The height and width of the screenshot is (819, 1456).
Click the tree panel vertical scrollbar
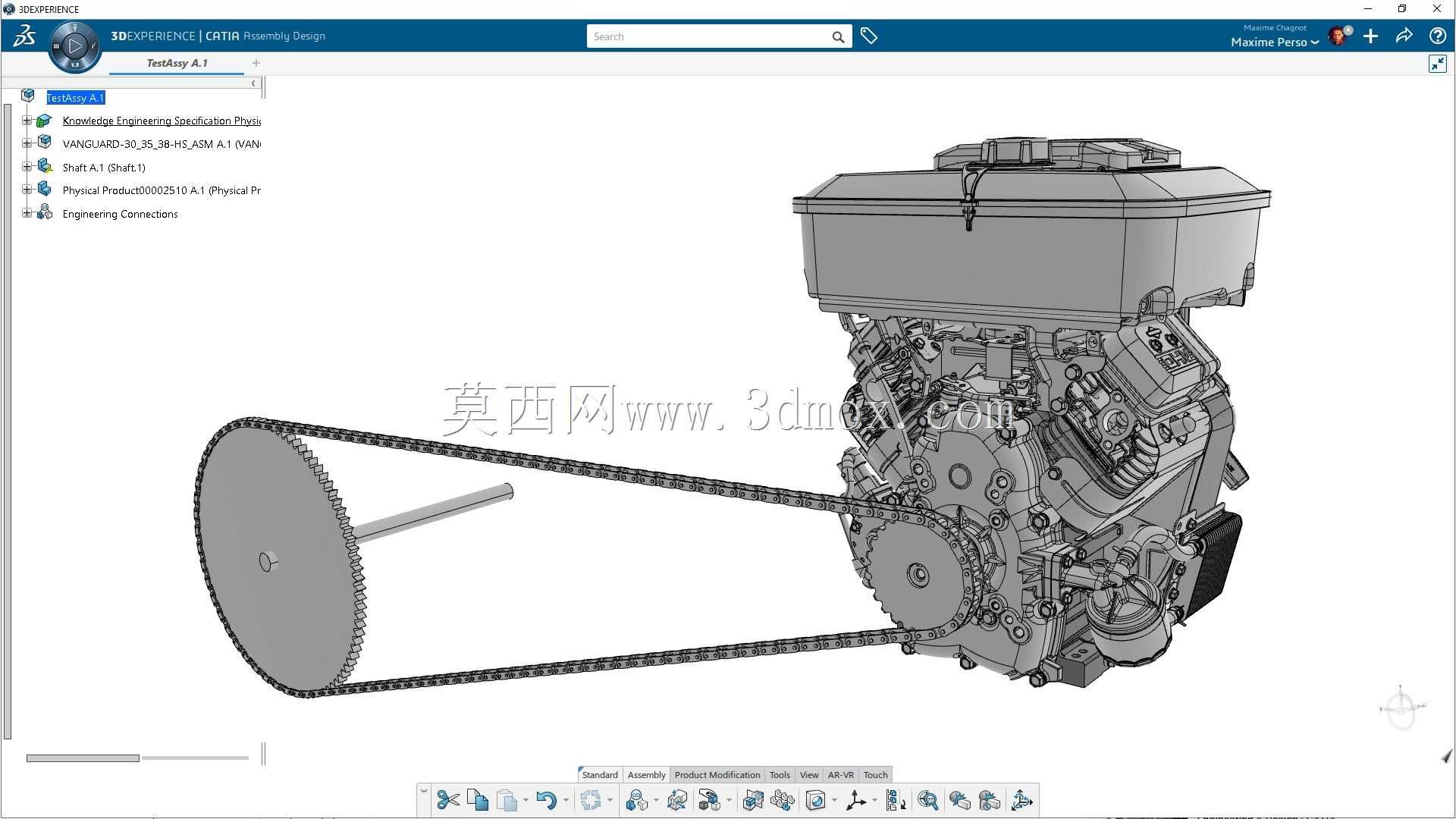[x=8, y=421]
